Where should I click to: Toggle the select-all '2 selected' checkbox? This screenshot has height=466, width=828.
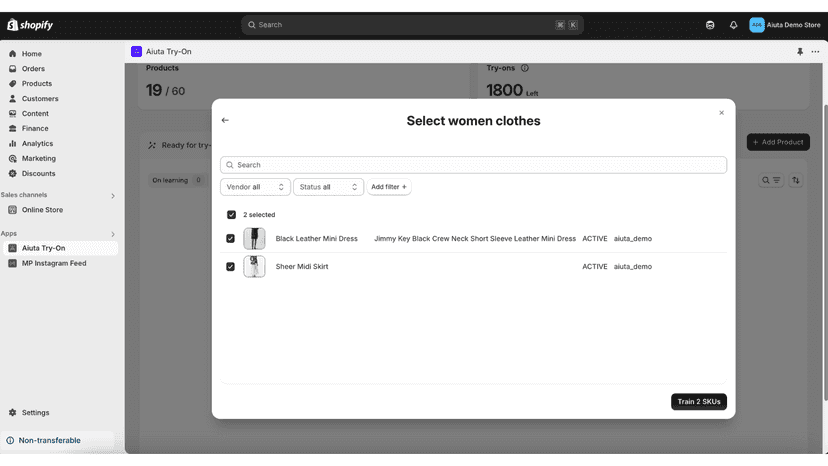pos(231,215)
